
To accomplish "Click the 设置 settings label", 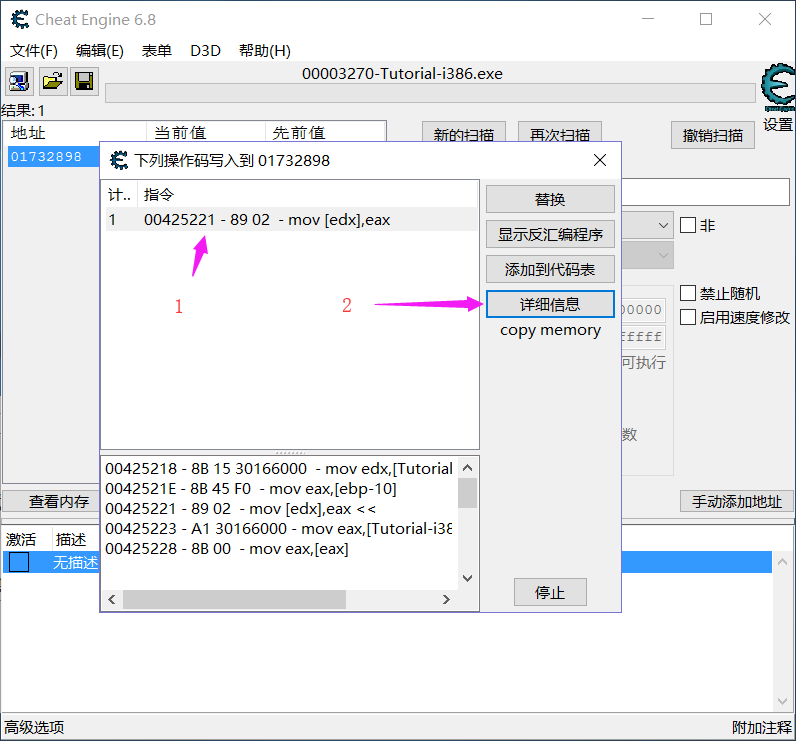I will (x=778, y=124).
